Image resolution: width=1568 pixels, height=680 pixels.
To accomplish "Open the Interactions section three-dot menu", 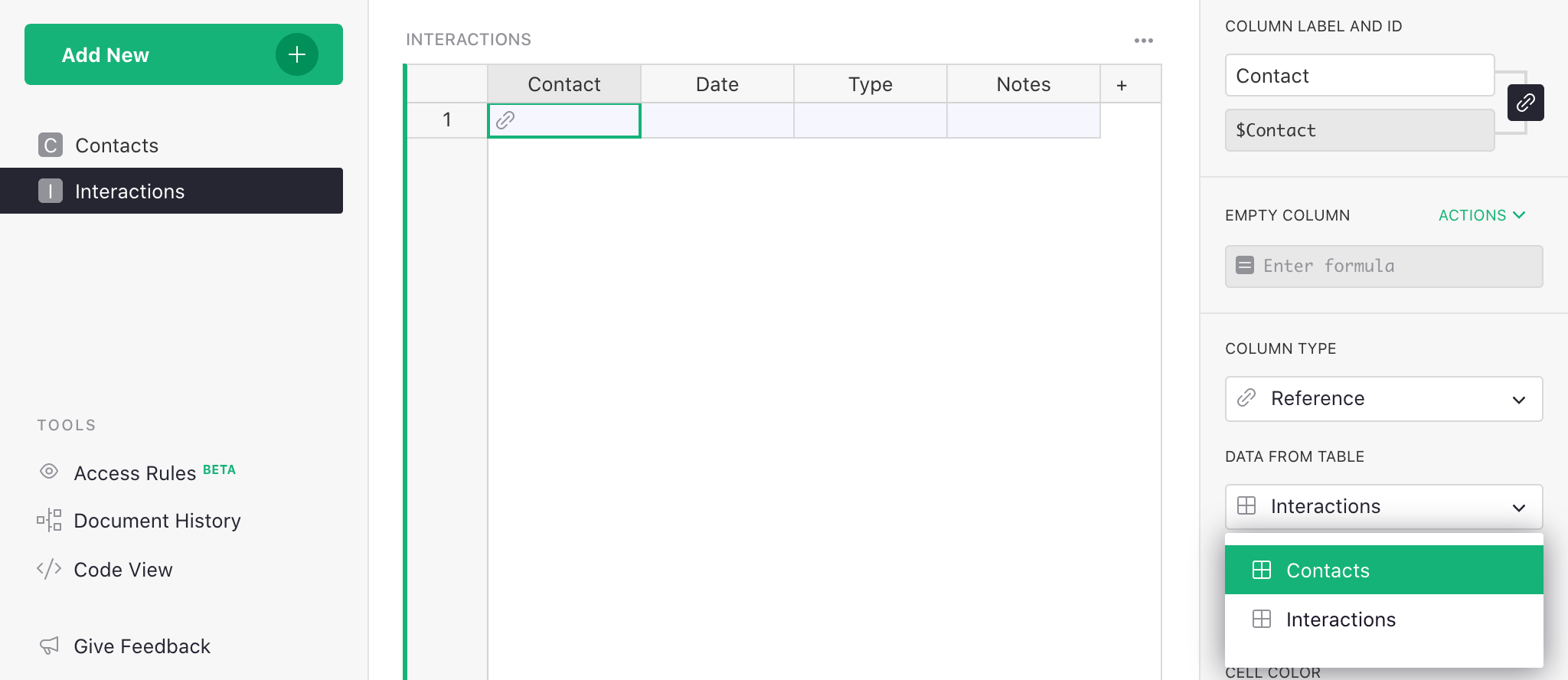I will (1143, 41).
